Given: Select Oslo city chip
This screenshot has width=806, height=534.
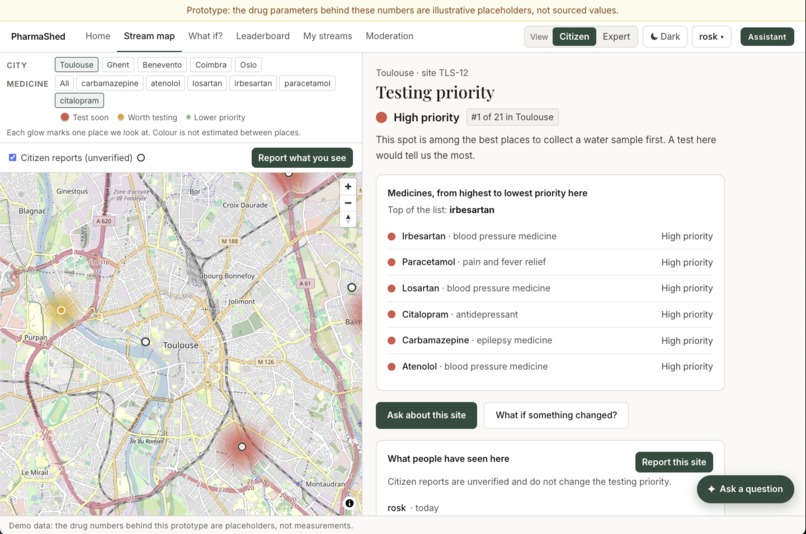Looking at the screenshot, I should click(x=248, y=65).
